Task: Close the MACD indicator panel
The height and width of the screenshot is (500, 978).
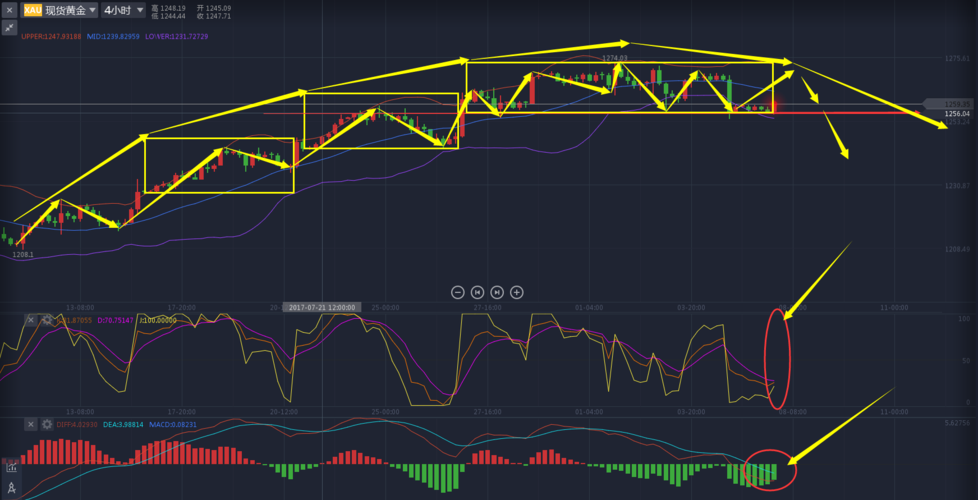Action: 30,425
